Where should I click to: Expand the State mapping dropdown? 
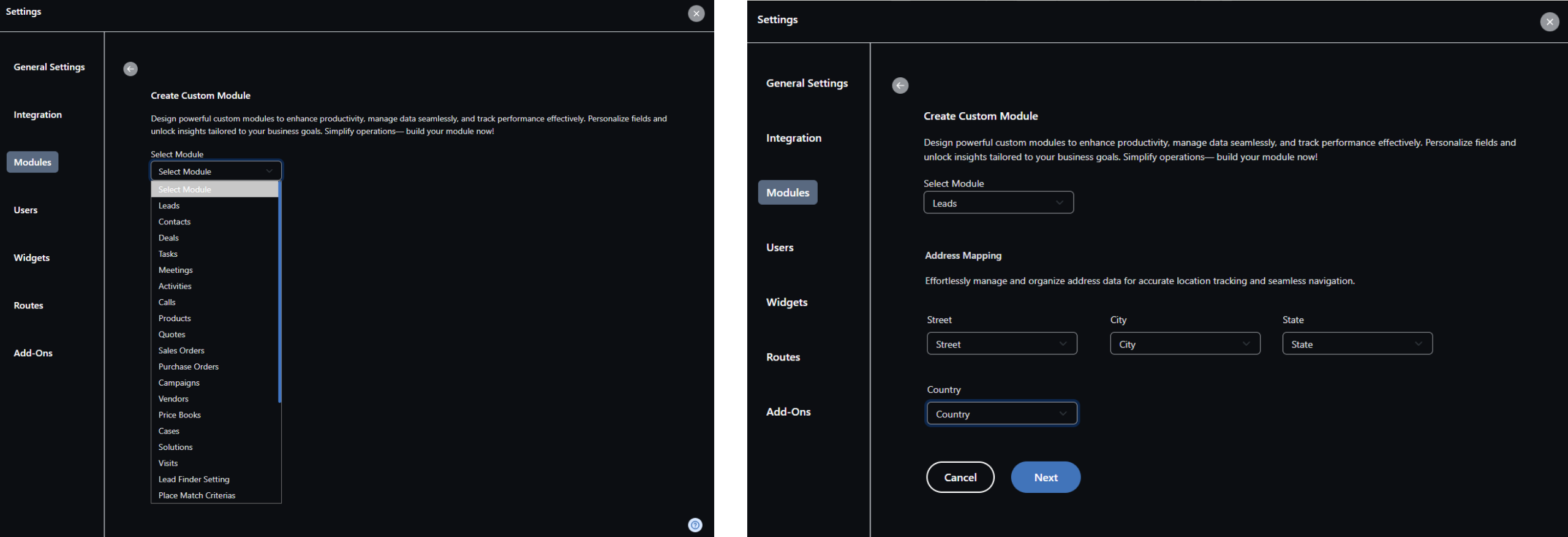pos(1357,344)
